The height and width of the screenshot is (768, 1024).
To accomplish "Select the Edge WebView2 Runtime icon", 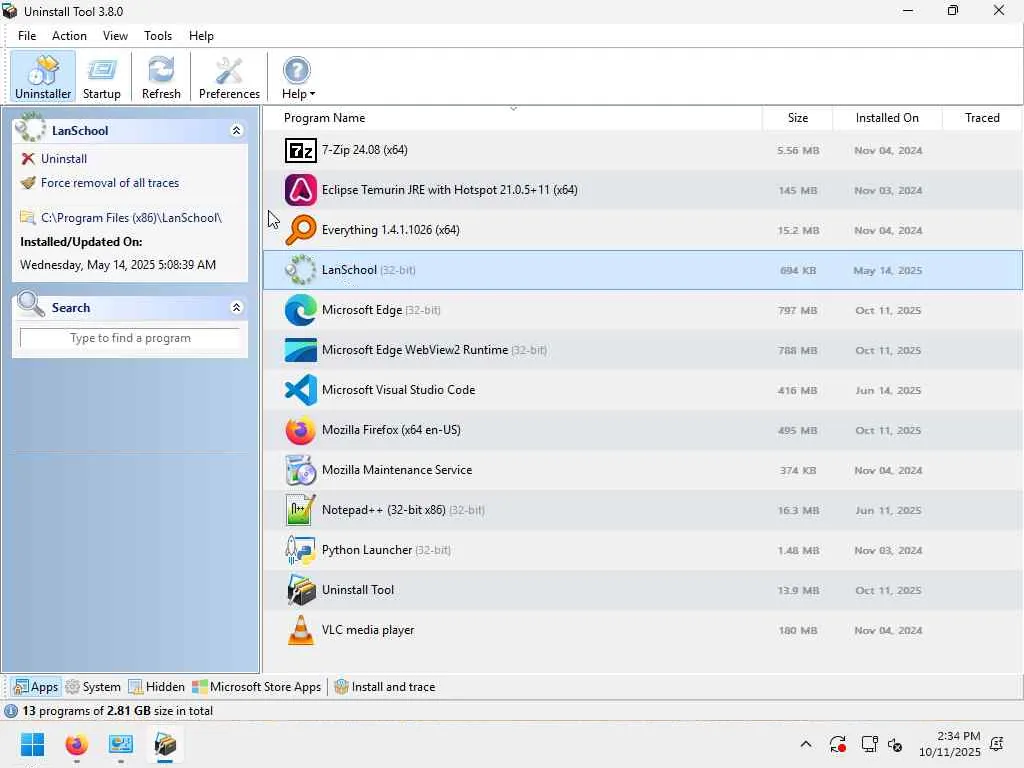I will click(300, 350).
